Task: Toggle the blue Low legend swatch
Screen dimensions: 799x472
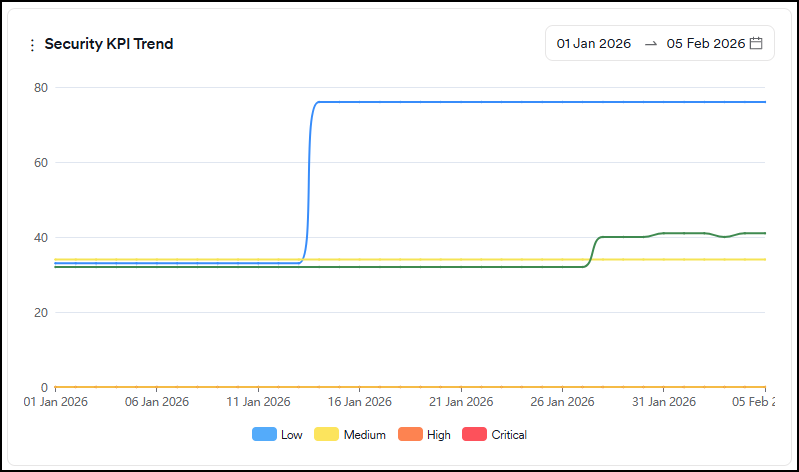Action: (264, 435)
